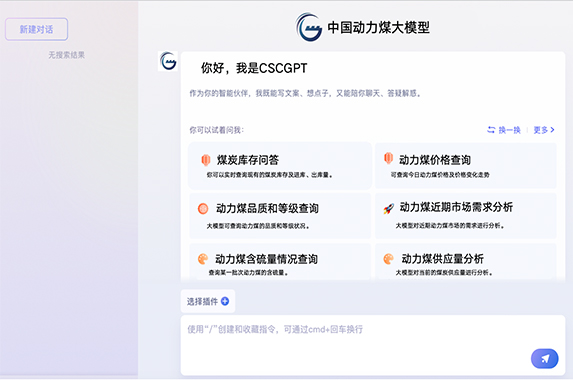Click the icon on 动力煤品质和等级查询 card
The height and width of the screenshot is (380, 573).
click(203, 209)
